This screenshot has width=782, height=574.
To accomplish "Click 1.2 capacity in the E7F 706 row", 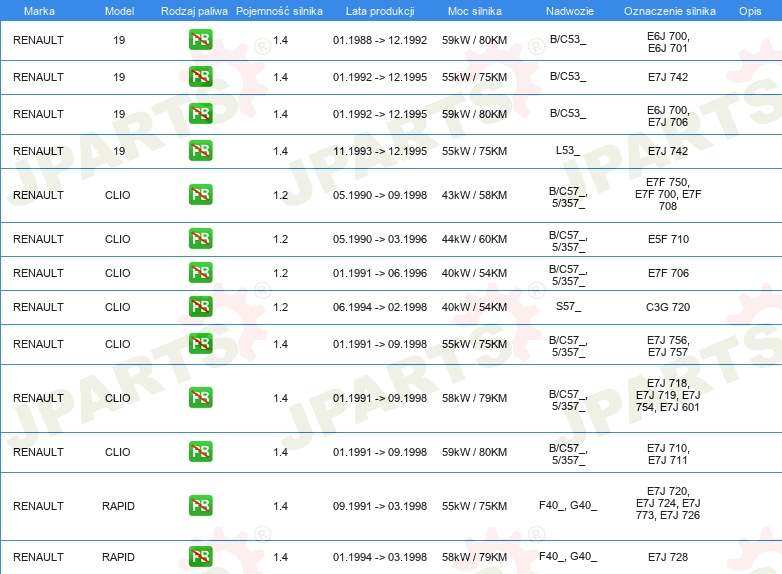I will [x=280, y=273].
